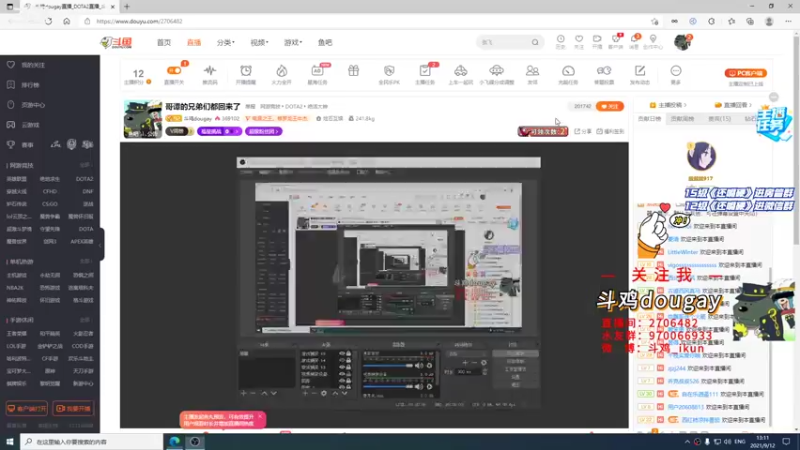Screen dimensions: 800x450
Task: Click the 我要开播 button at sidebar bottom
Action: 73,409
